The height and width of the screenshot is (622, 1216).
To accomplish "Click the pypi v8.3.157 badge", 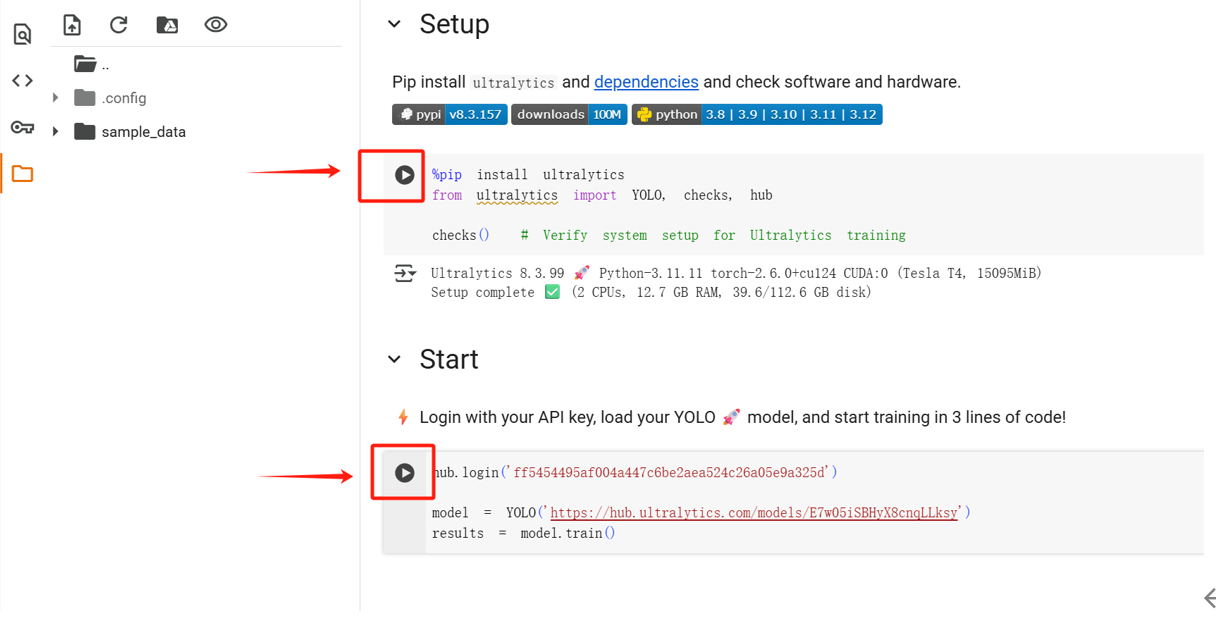I will [450, 115].
